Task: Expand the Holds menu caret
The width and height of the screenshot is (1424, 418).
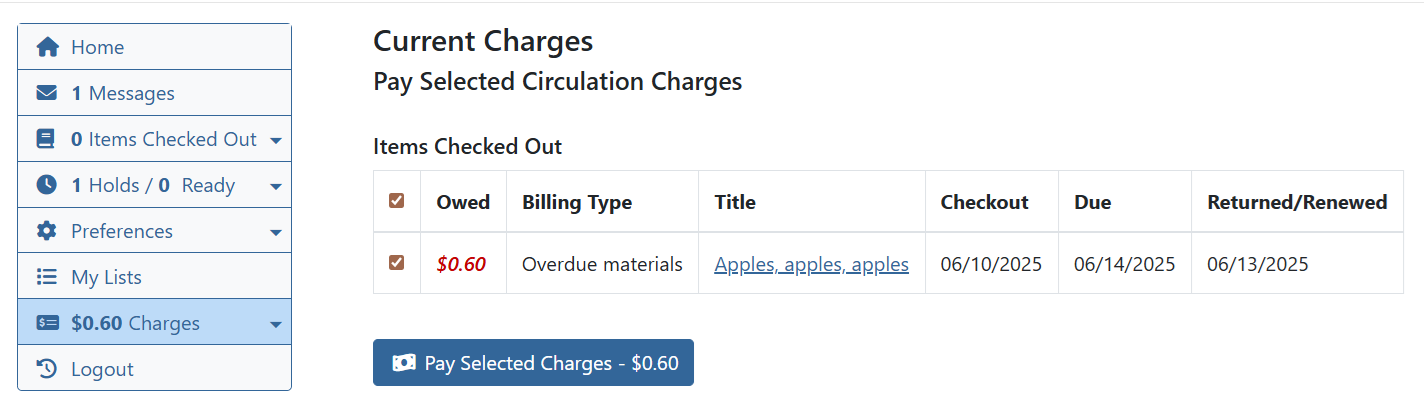Action: [276, 186]
